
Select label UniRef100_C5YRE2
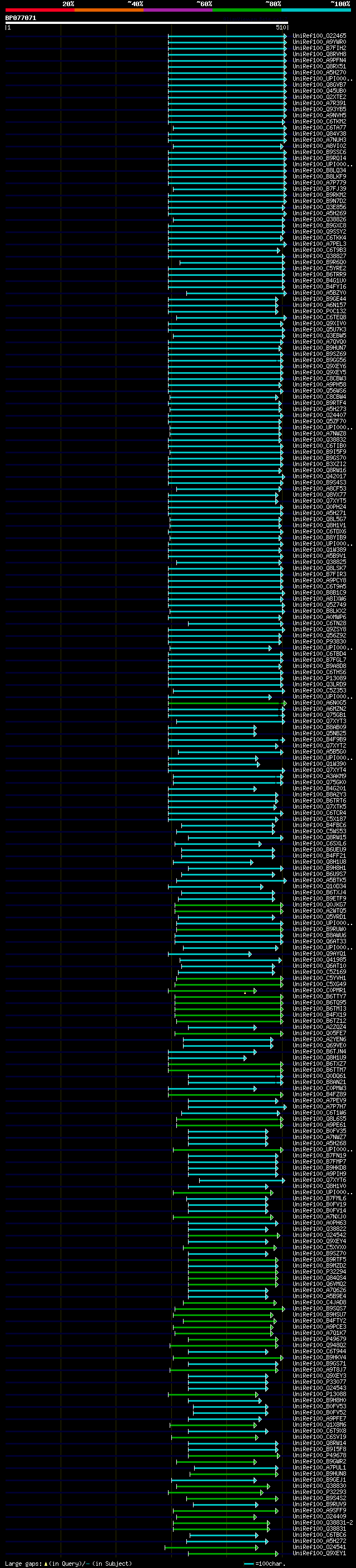coord(319,269)
